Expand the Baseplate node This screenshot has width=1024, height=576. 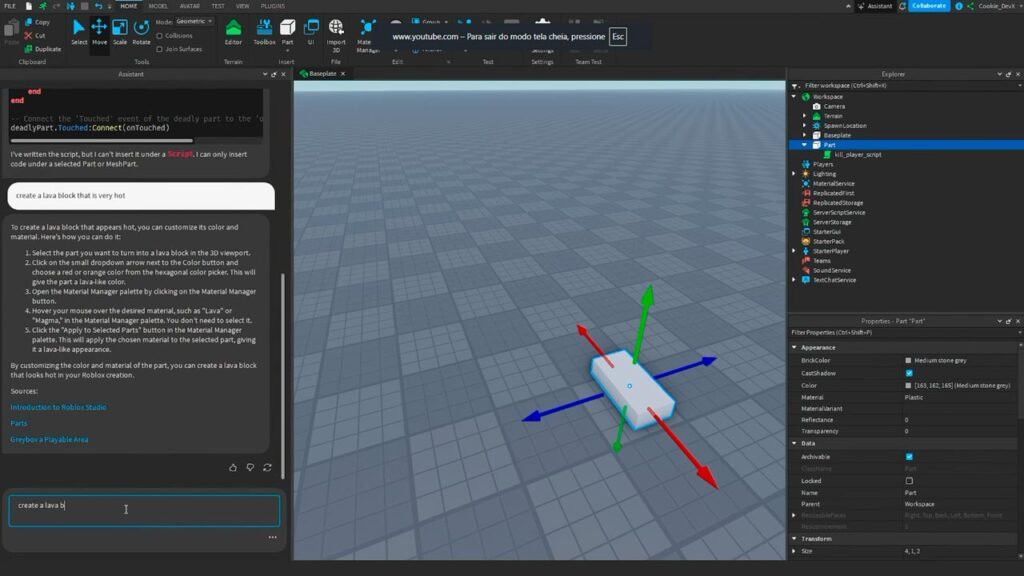pyautogui.click(x=805, y=135)
